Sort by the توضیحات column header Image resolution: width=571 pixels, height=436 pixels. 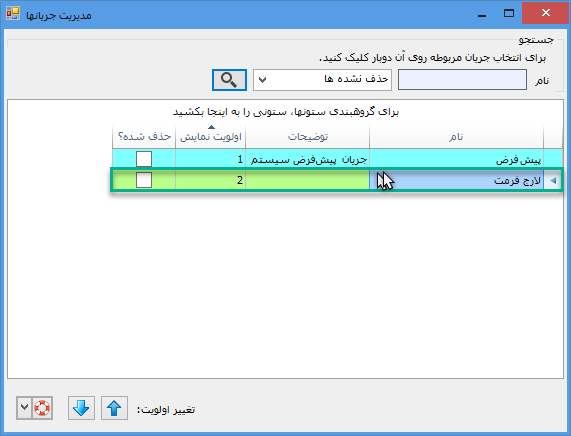308,137
